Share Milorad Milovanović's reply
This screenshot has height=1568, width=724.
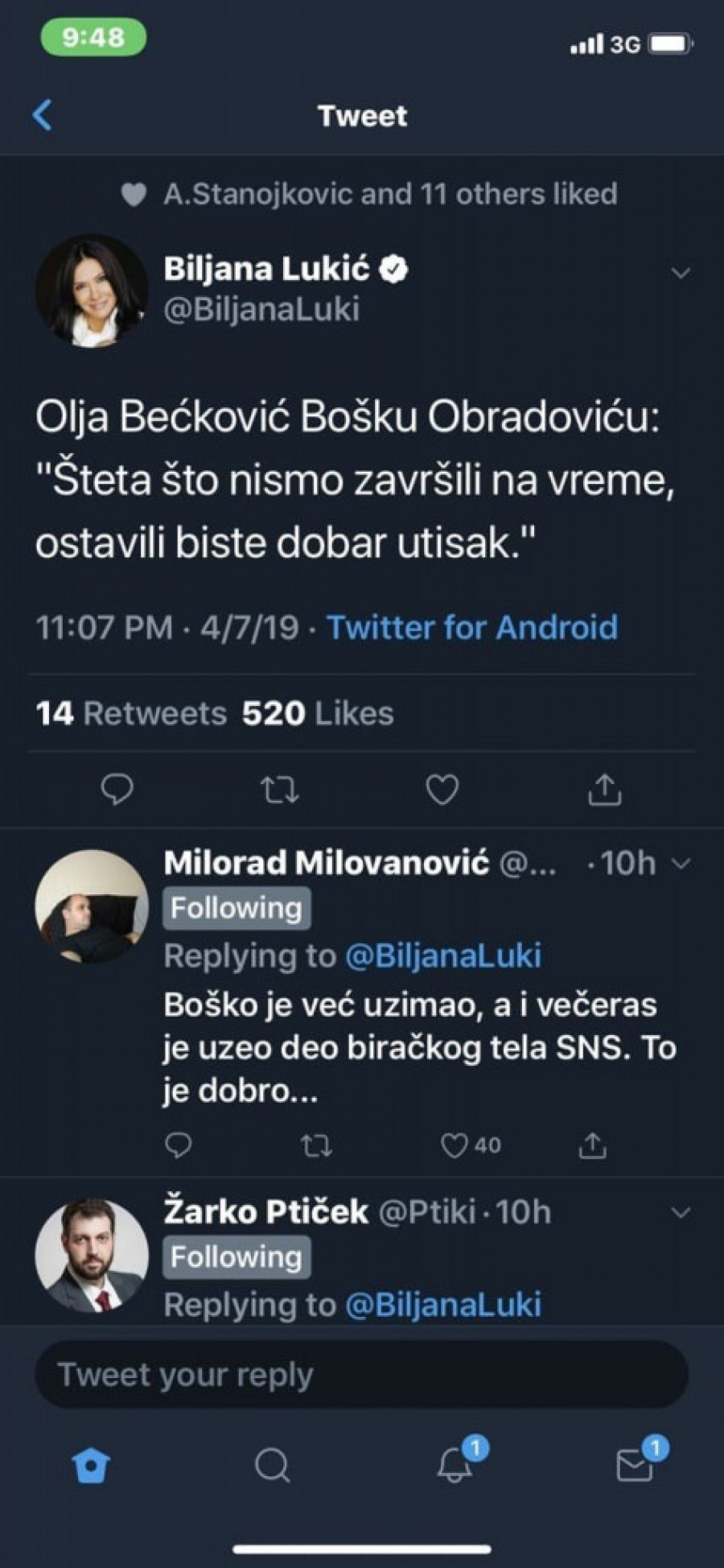tap(592, 1145)
